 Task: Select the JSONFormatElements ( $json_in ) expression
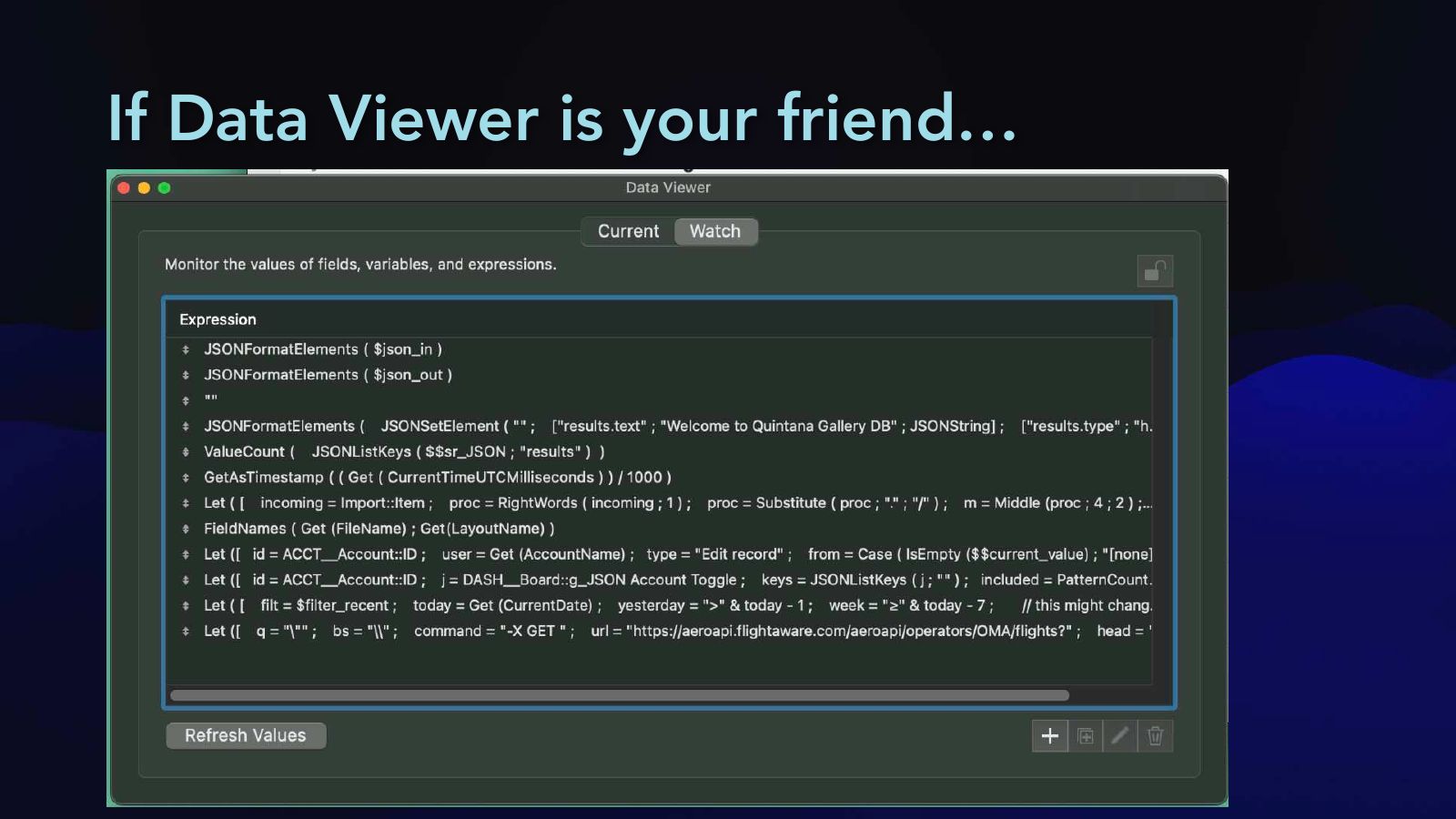323,349
